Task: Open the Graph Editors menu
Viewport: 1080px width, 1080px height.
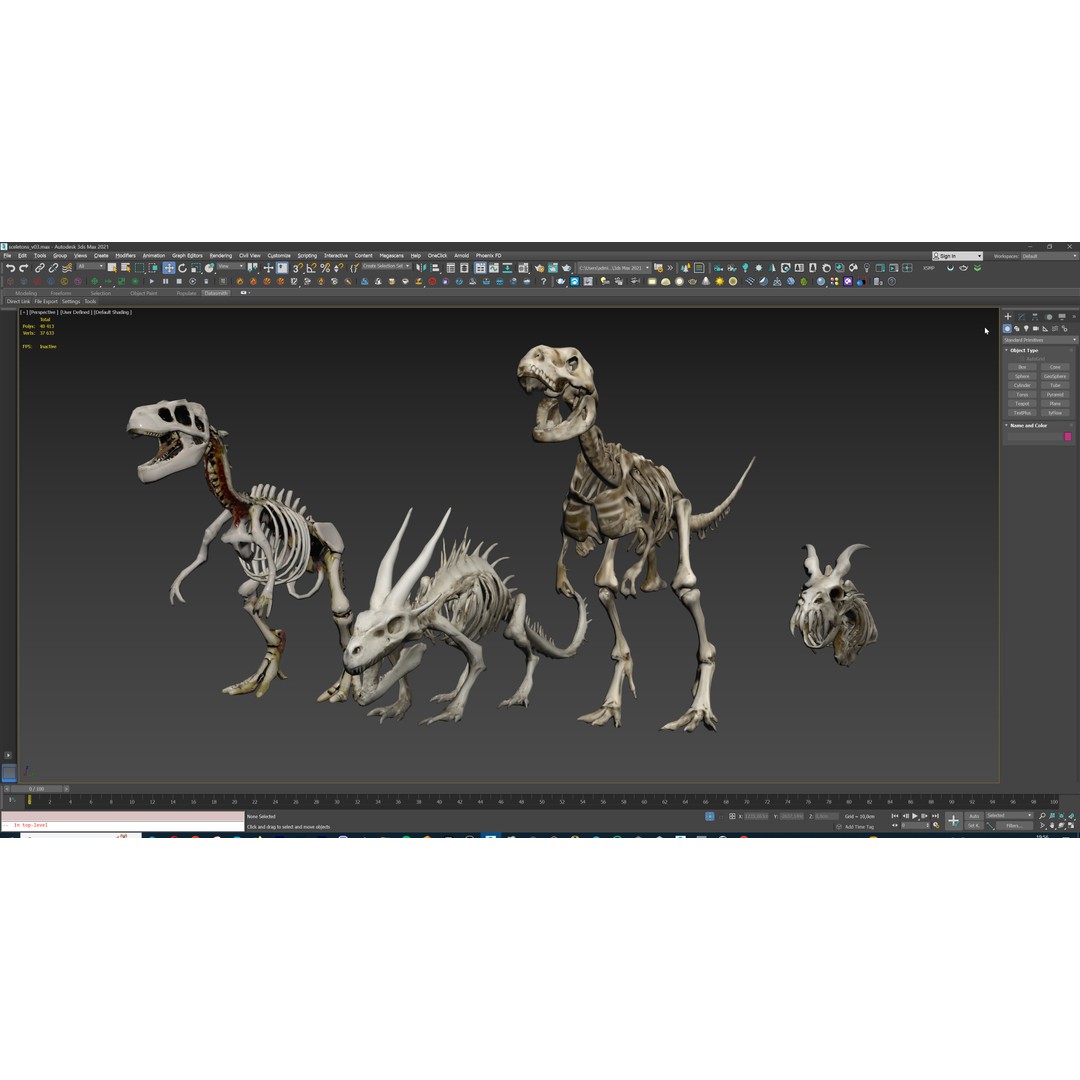Action: click(x=187, y=256)
